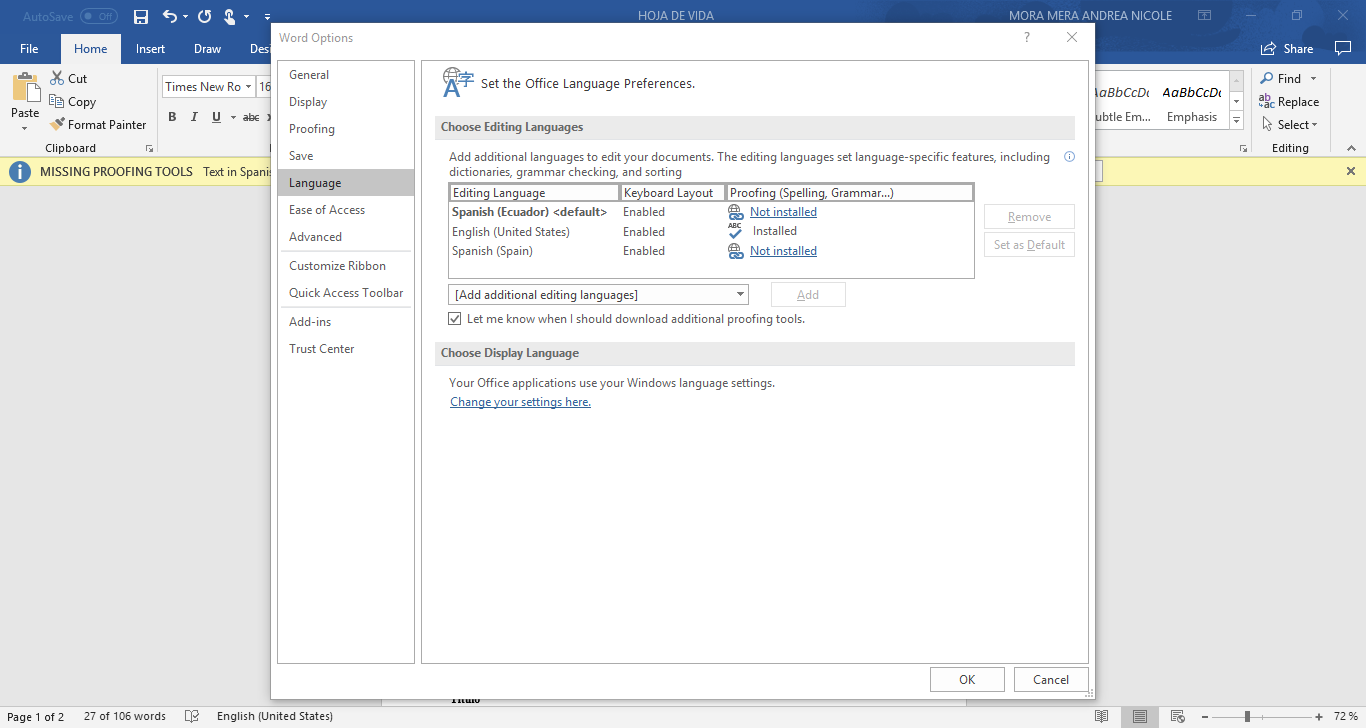Image resolution: width=1366 pixels, height=728 pixels.
Task: Open the 'Add additional editing languages' dropdown
Action: pyautogui.click(x=599, y=294)
